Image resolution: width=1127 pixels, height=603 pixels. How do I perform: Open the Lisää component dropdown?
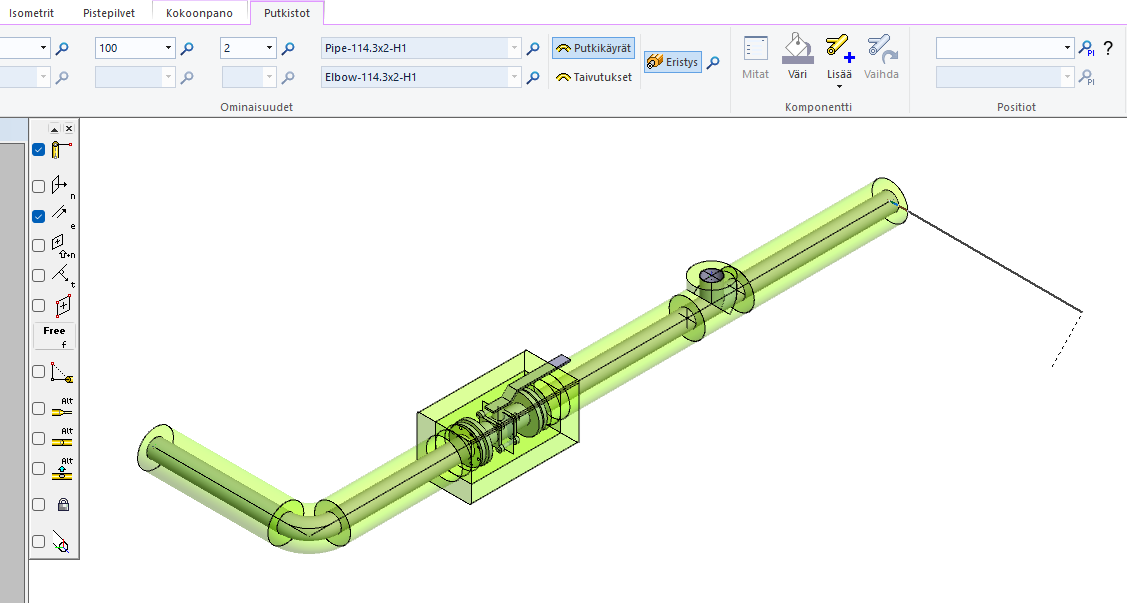point(838,86)
